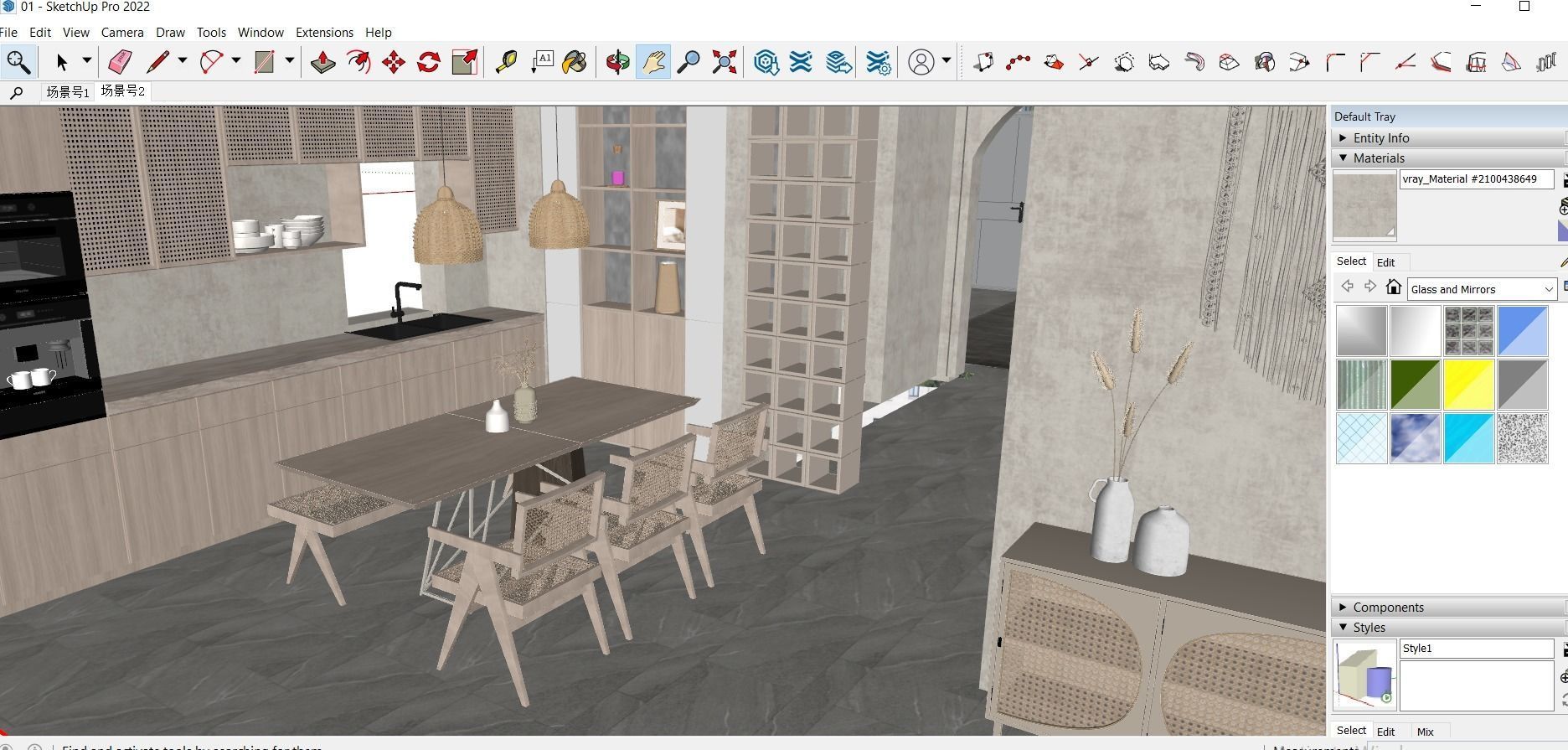The width and height of the screenshot is (1568, 750).
Task: Open the View menu
Action: pos(75,32)
